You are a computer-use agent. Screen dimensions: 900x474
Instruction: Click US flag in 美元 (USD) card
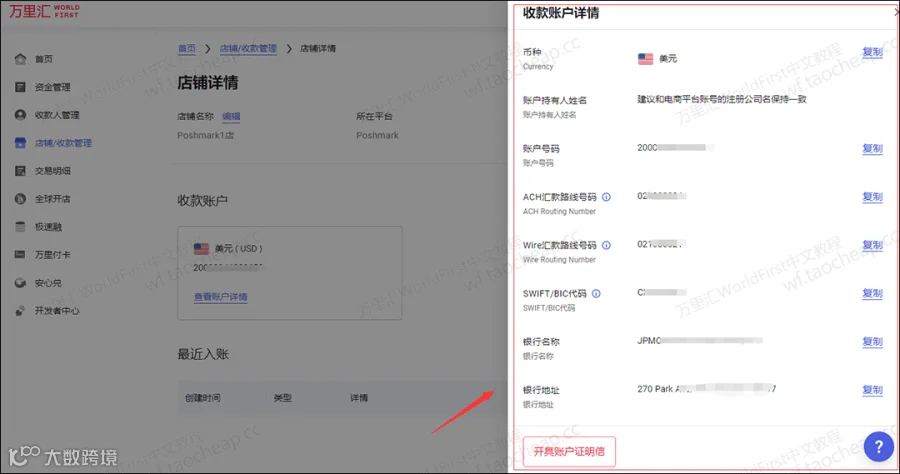[x=201, y=248]
